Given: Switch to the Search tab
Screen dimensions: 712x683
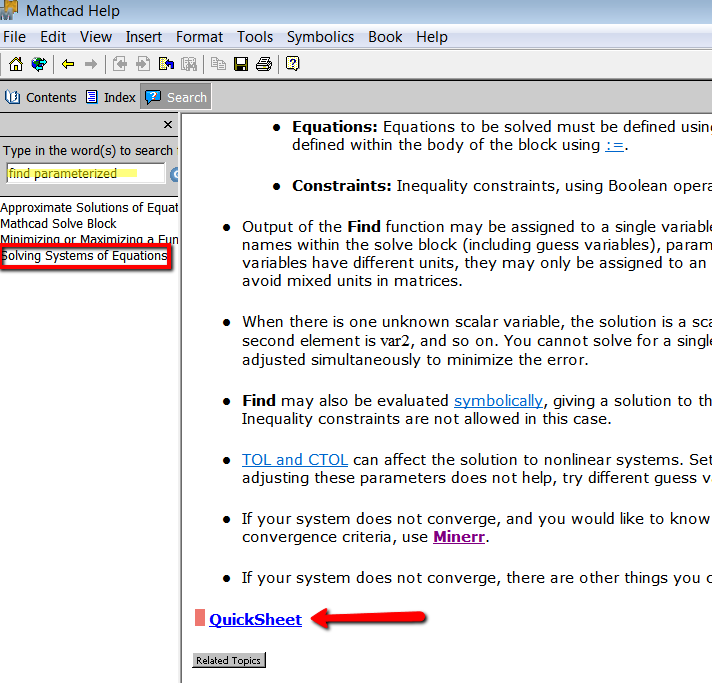Looking at the screenshot, I should [x=176, y=97].
